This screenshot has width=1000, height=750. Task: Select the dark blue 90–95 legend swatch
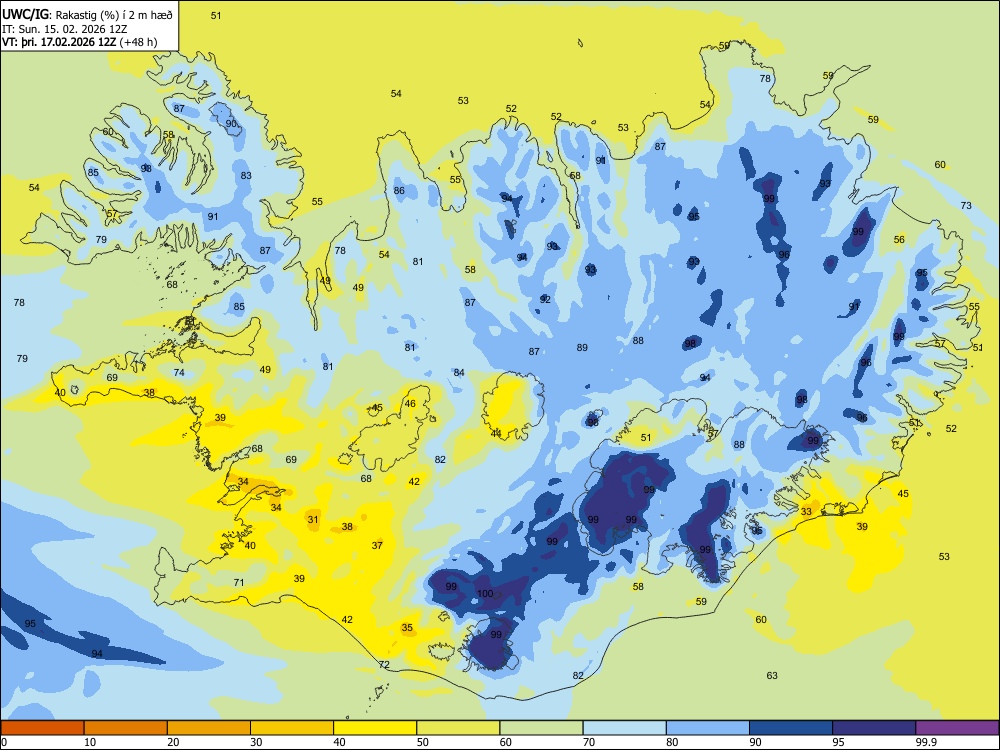(791, 728)
